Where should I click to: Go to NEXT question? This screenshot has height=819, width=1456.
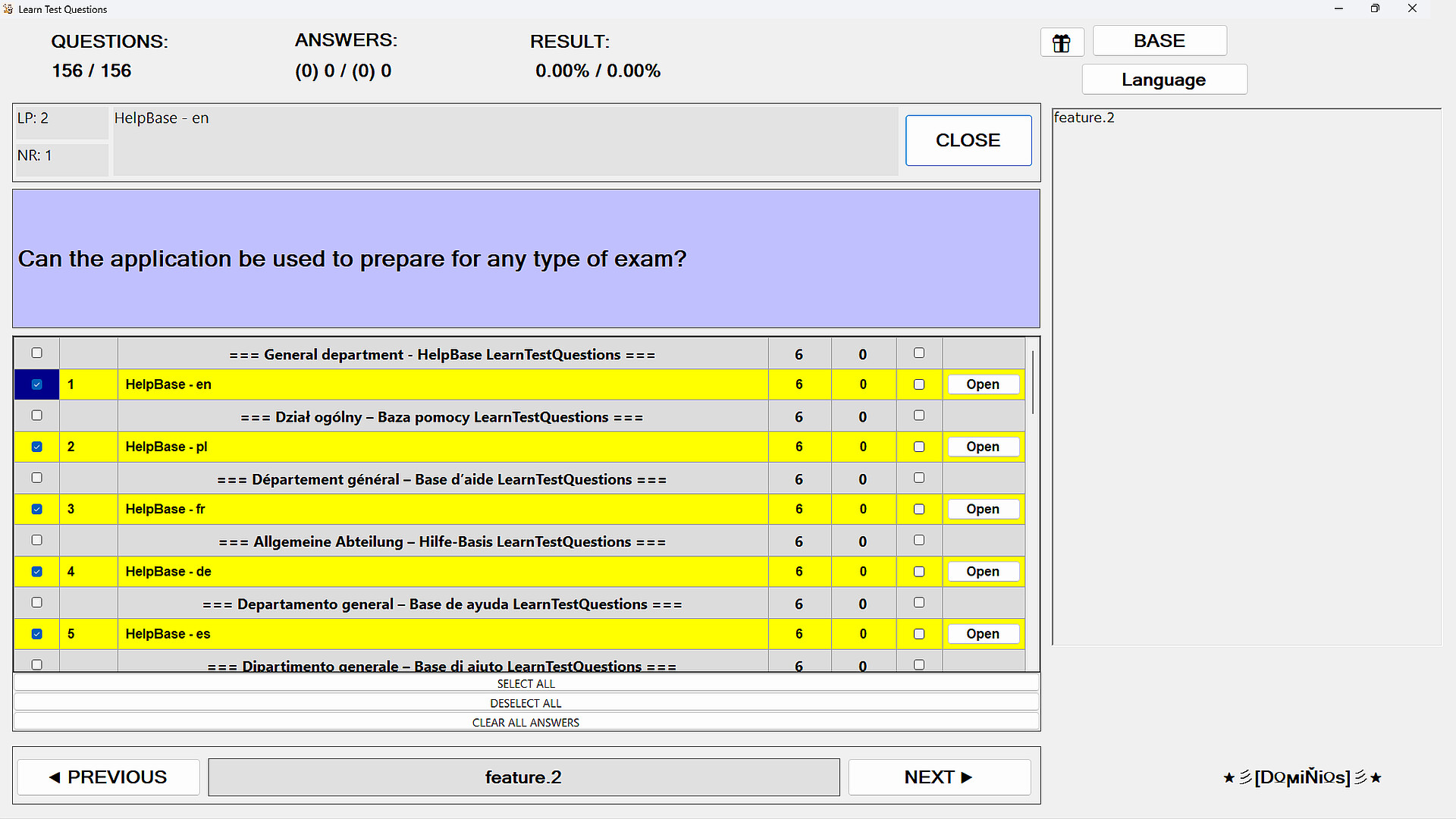pyautogui.click(x=939, y=777)
